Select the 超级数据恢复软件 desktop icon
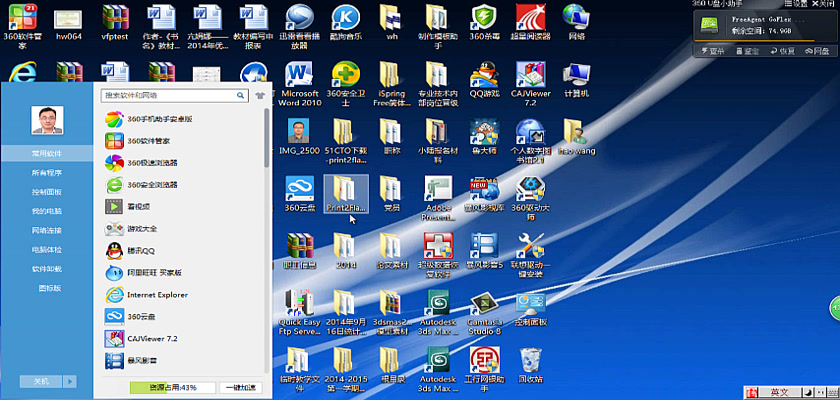Screen dimensions: 840x400 tap(439, 255)
